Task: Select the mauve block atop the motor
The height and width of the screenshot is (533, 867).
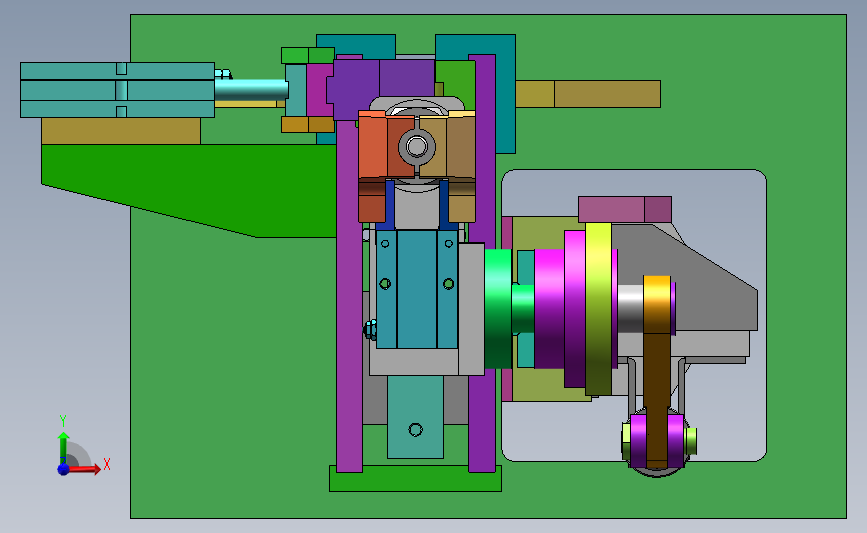Action: (625, 209)
